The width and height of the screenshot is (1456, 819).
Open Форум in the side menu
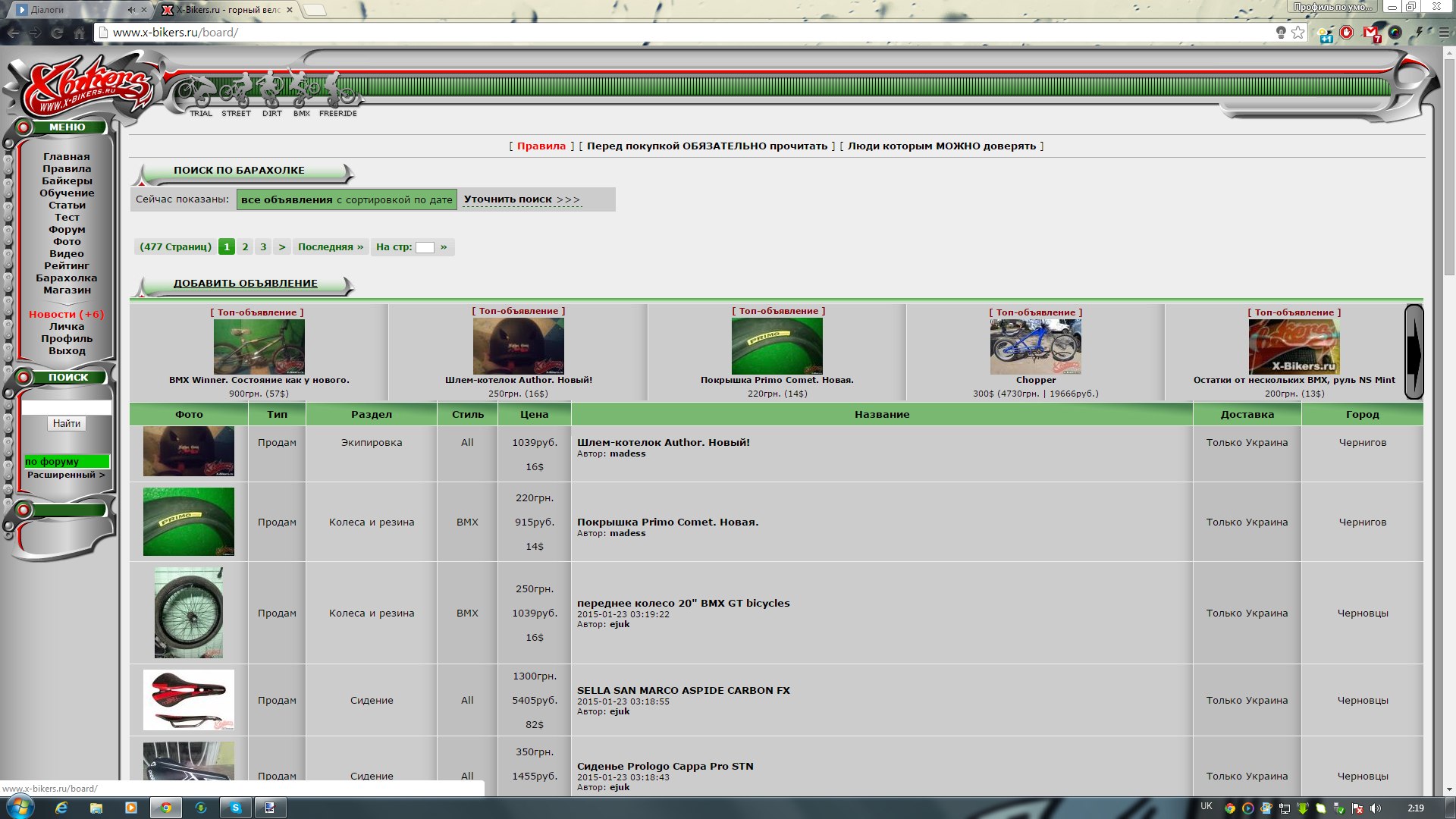[x=67, y=229]
